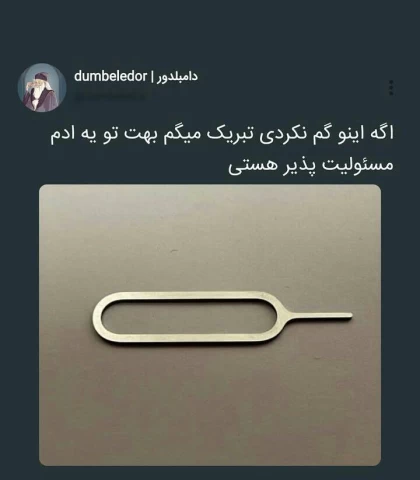Click the word تبریک in the post
The image size is (420, 480).
point(223,134)
